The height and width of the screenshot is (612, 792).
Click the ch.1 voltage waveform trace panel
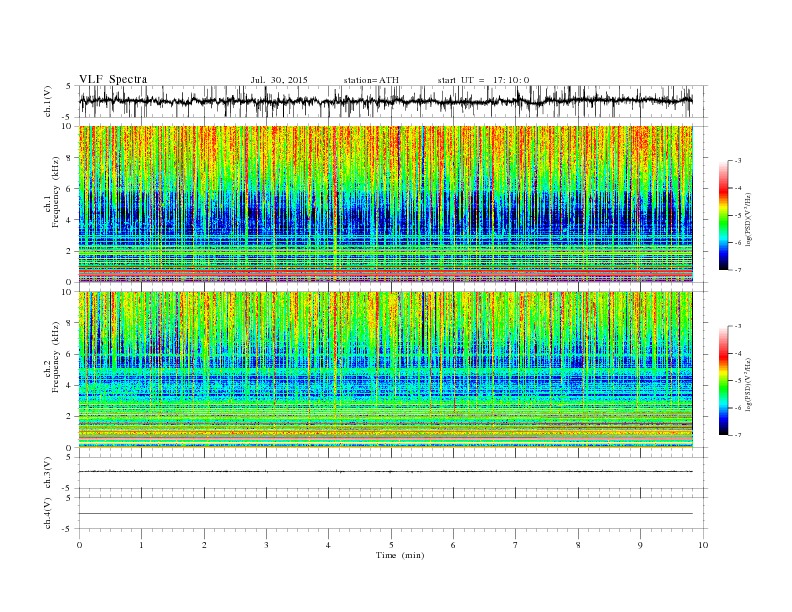tap(392, 101)
